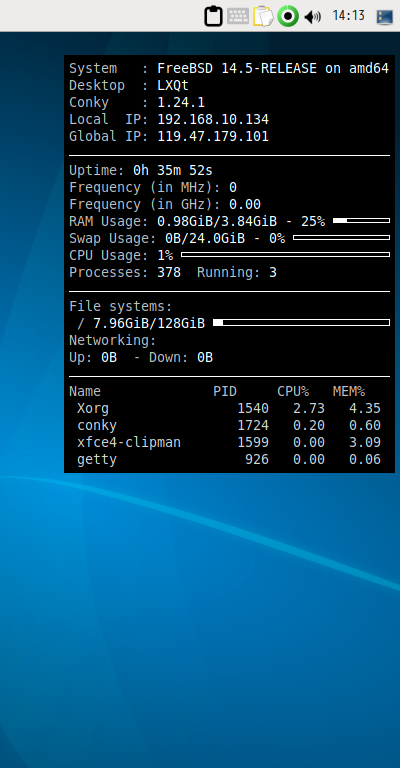Screen dimensions: 400x768
Task: Click the root filesystem usage bar
Action: 302,322
